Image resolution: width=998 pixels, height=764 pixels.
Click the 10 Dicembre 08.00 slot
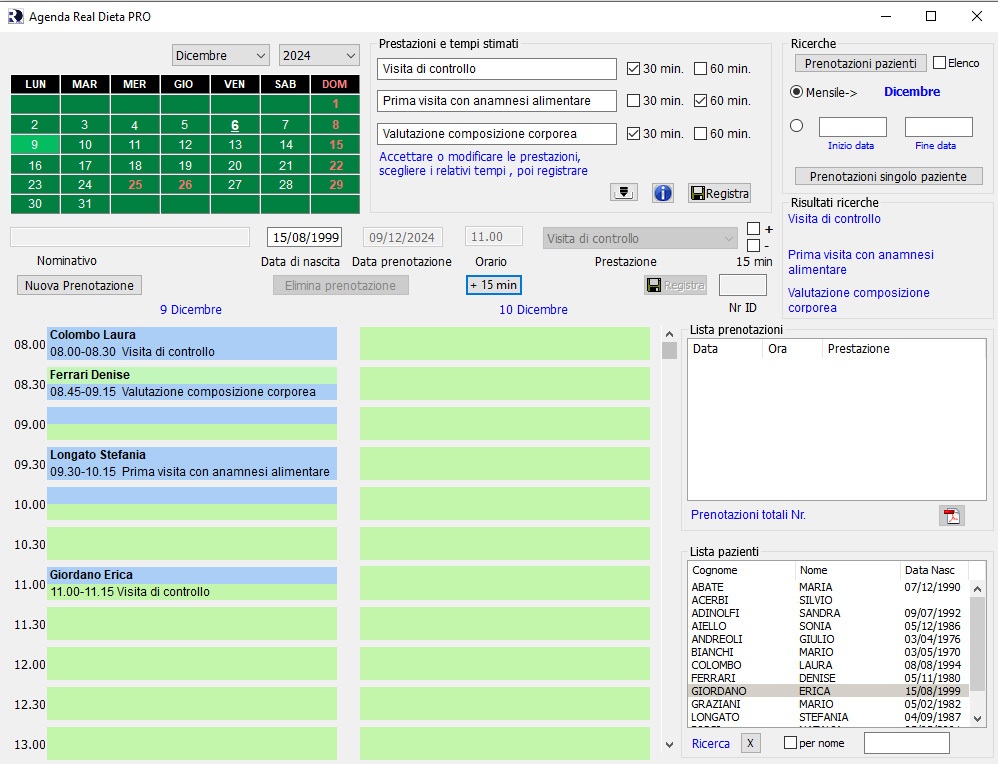pyautogui.click(x=505, y=343)
